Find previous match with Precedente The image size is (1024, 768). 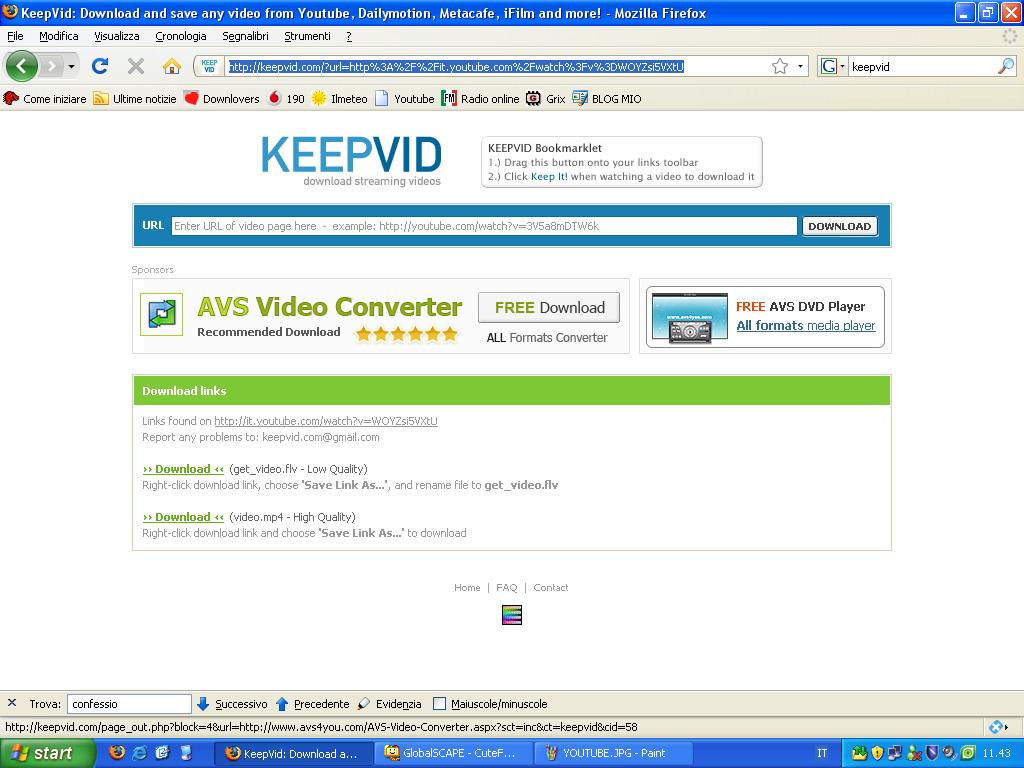pos(313,704)
